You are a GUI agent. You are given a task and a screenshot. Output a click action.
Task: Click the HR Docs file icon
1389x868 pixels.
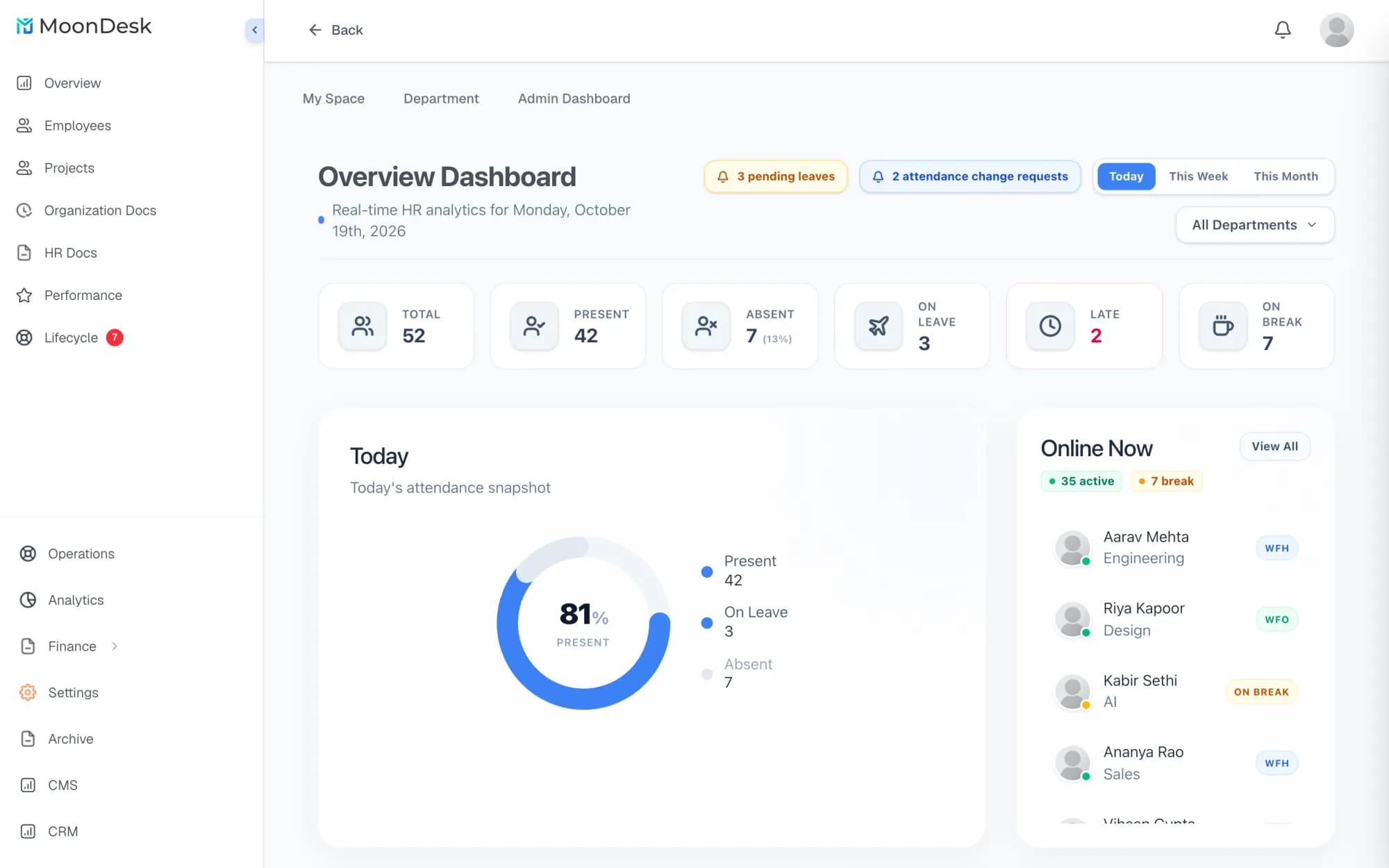coord(24,253)
